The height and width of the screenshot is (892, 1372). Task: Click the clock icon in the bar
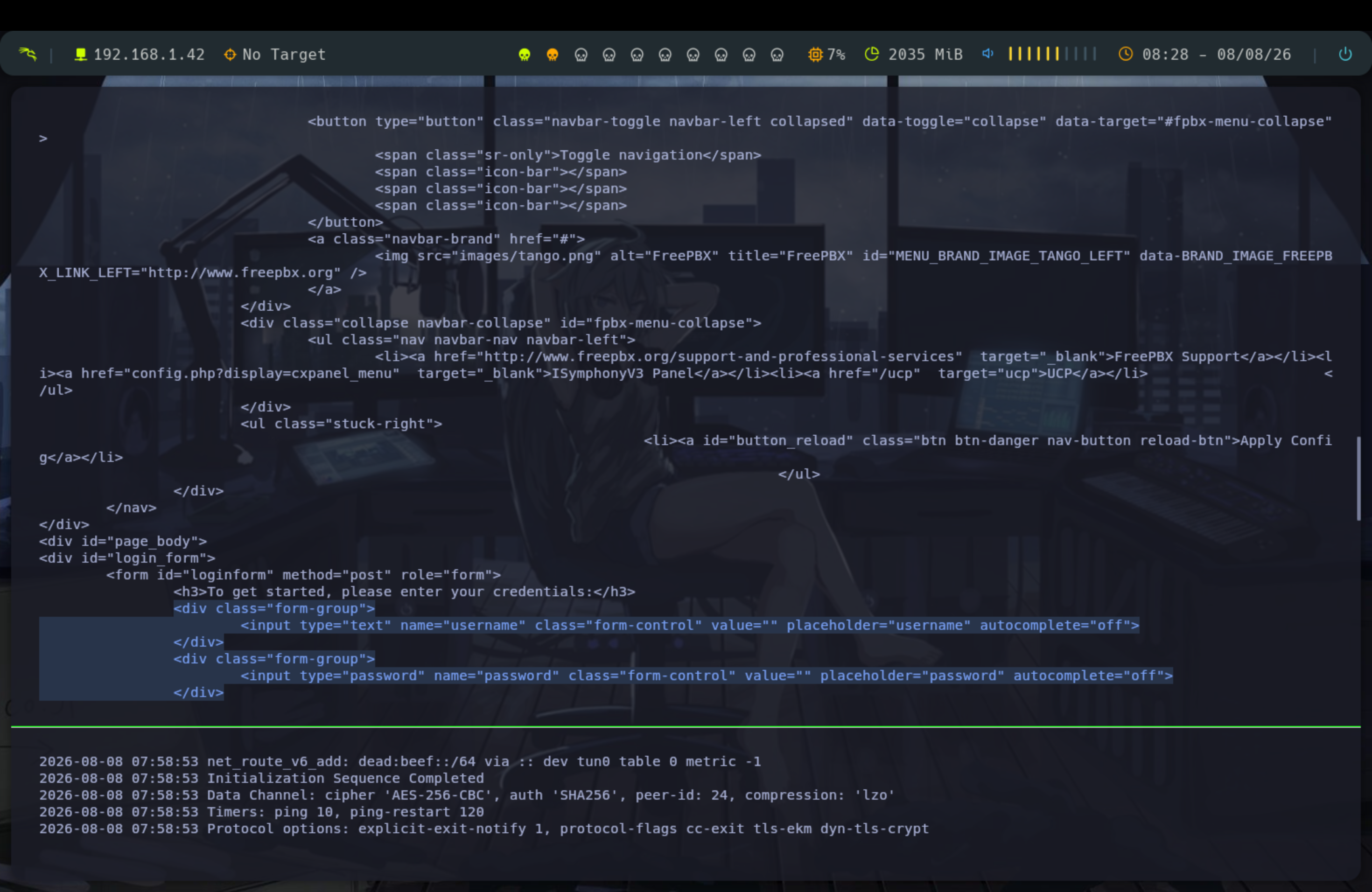pos(1125,54)
